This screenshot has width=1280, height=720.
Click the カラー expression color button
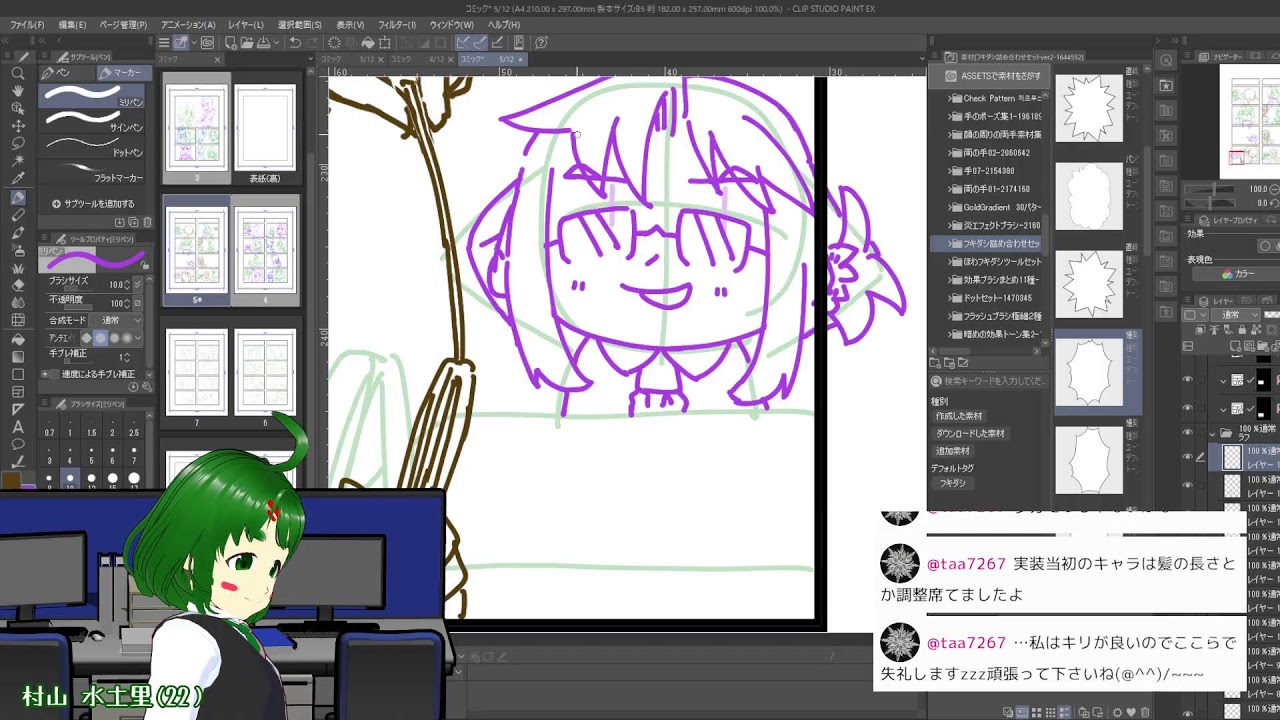(1238, 273)
